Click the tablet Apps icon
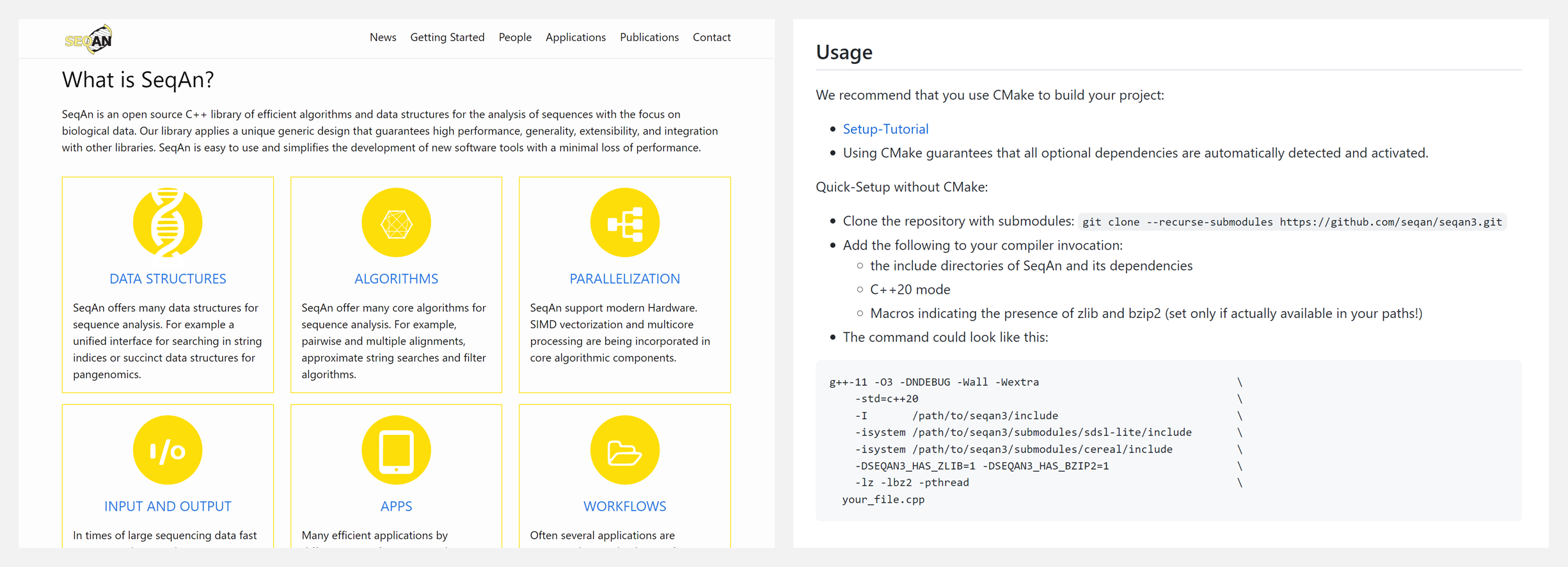1568x567 pixels. click(396, 450)
